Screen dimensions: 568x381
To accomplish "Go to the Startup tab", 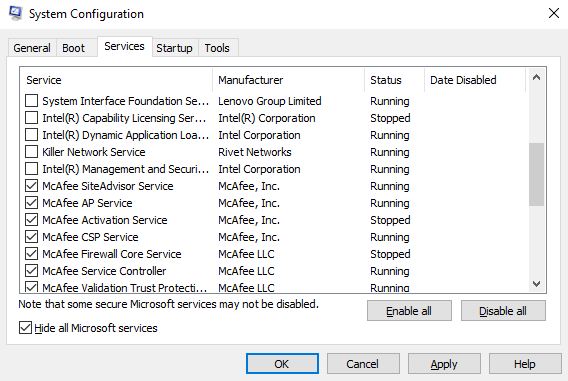I will click(x=174, y=48).
